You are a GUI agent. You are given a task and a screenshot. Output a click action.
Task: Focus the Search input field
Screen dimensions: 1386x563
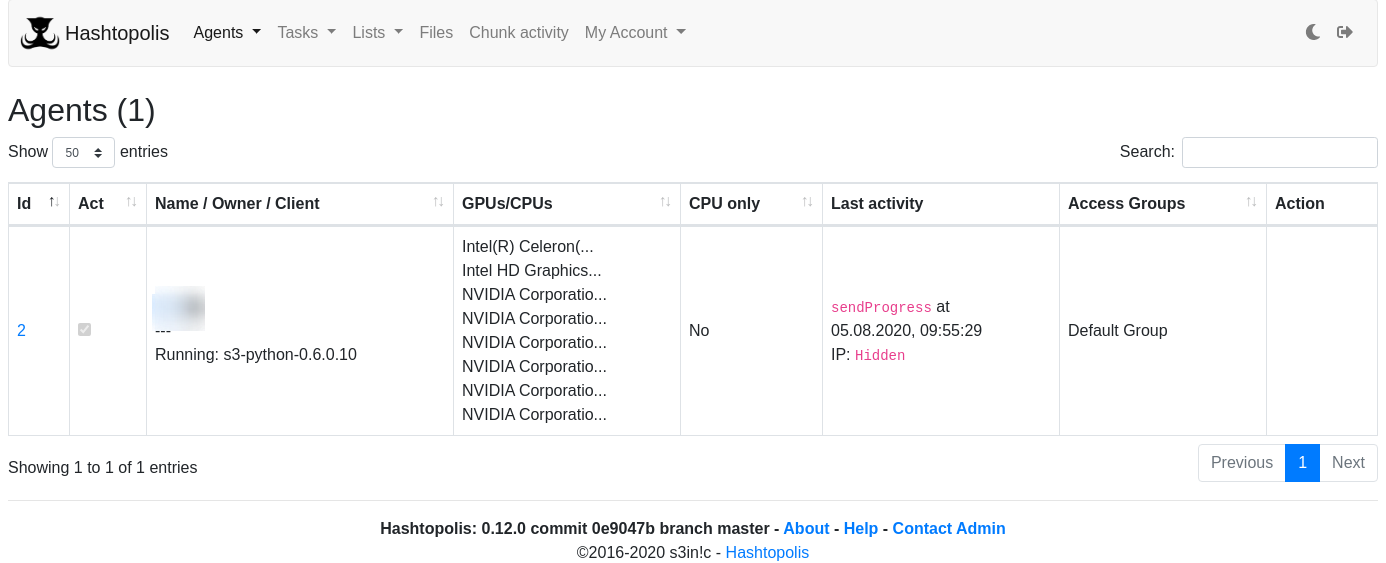point(1279,152)
